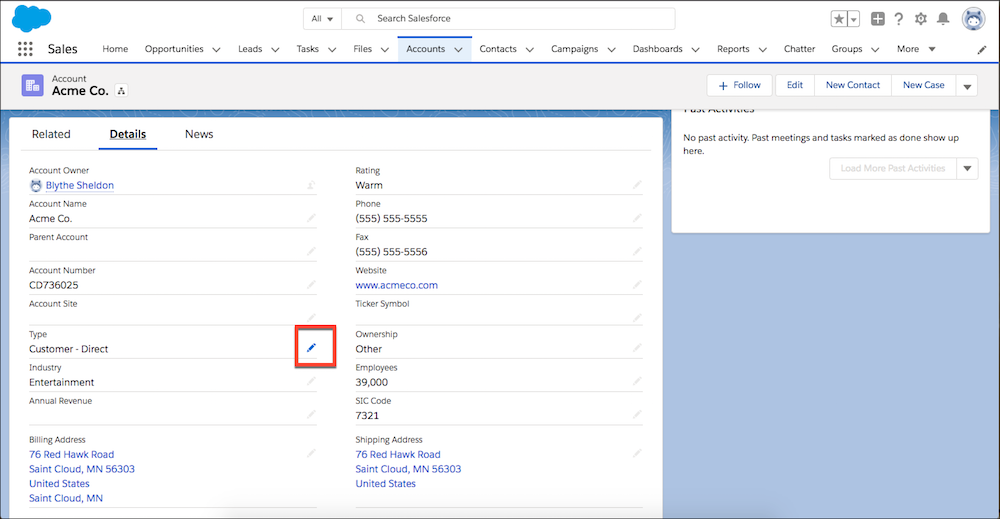Click the Salesforce cloud logo

click(x=31, y=18)
